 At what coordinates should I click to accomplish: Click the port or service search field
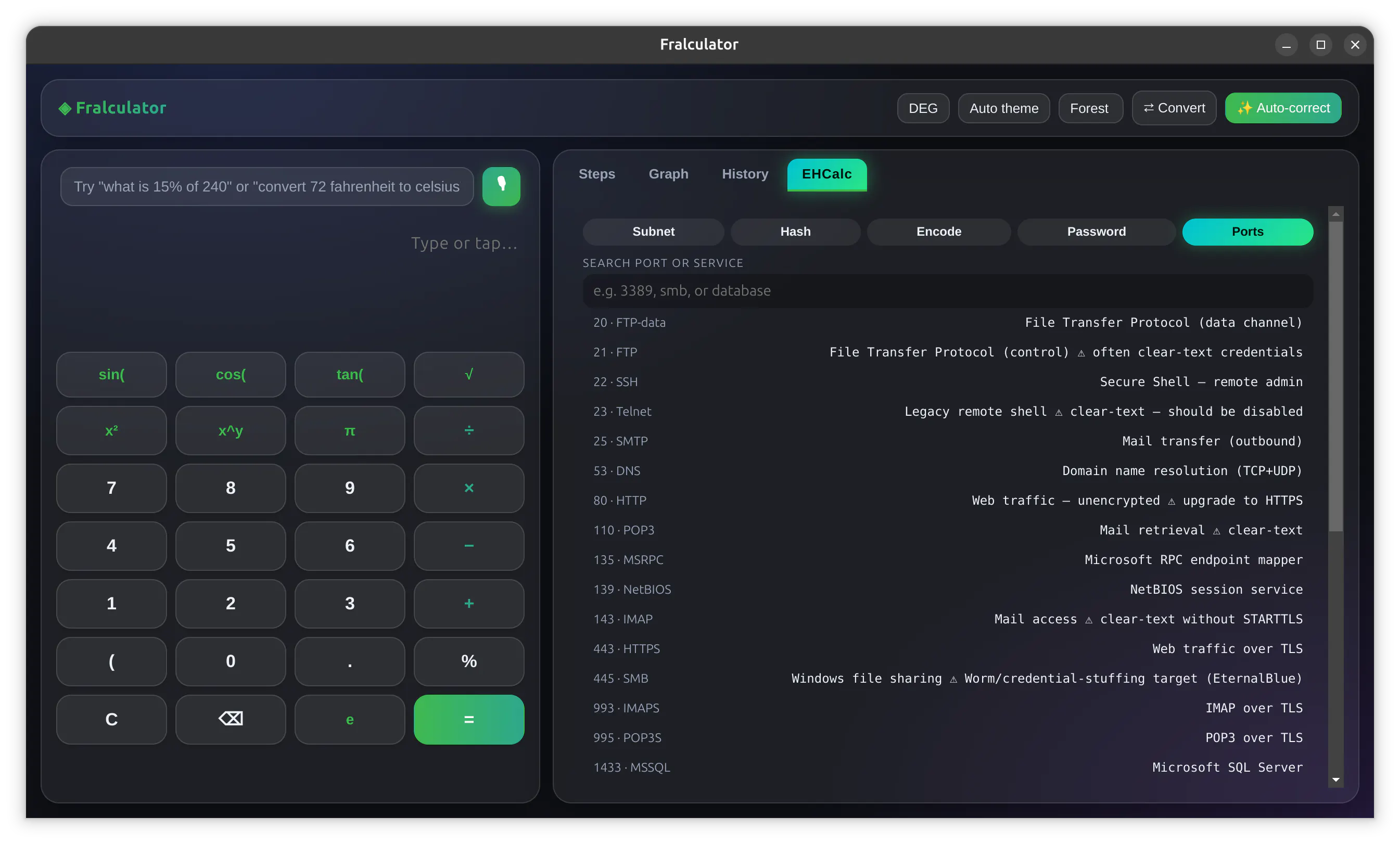(x=948, y=291)
